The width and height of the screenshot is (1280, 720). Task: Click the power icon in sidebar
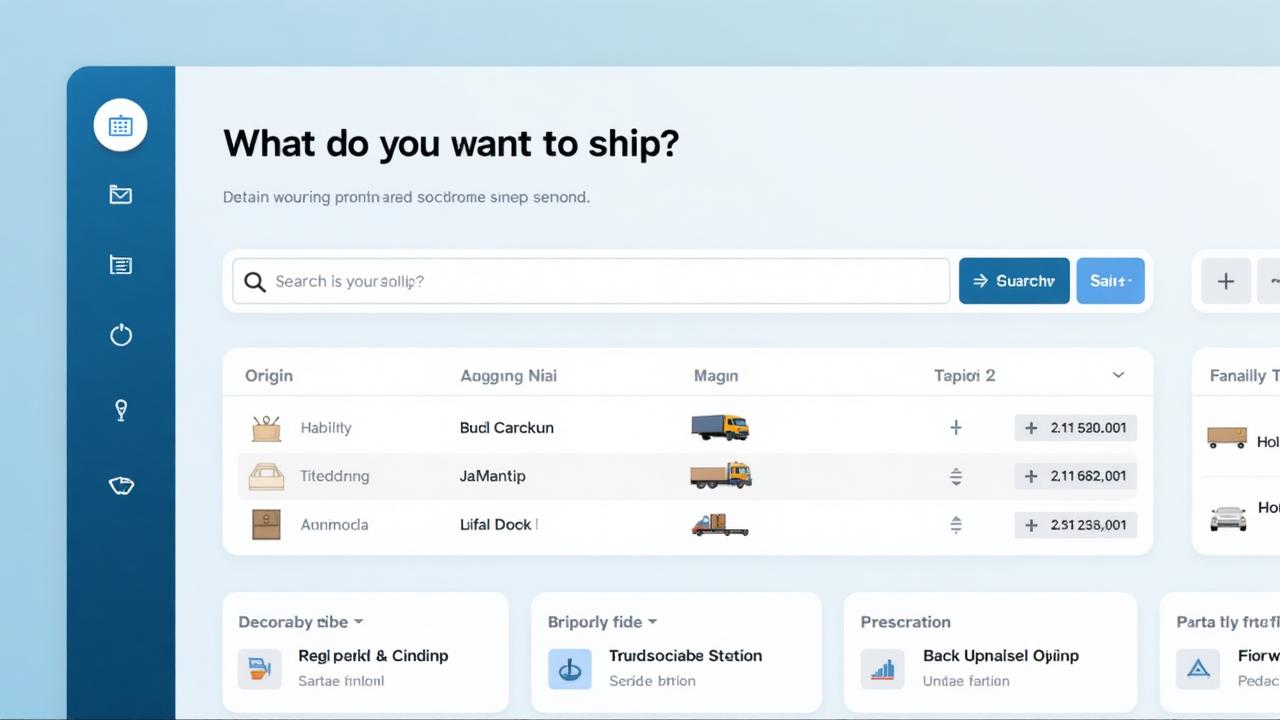pyautogui.click(x=121, y=335)
